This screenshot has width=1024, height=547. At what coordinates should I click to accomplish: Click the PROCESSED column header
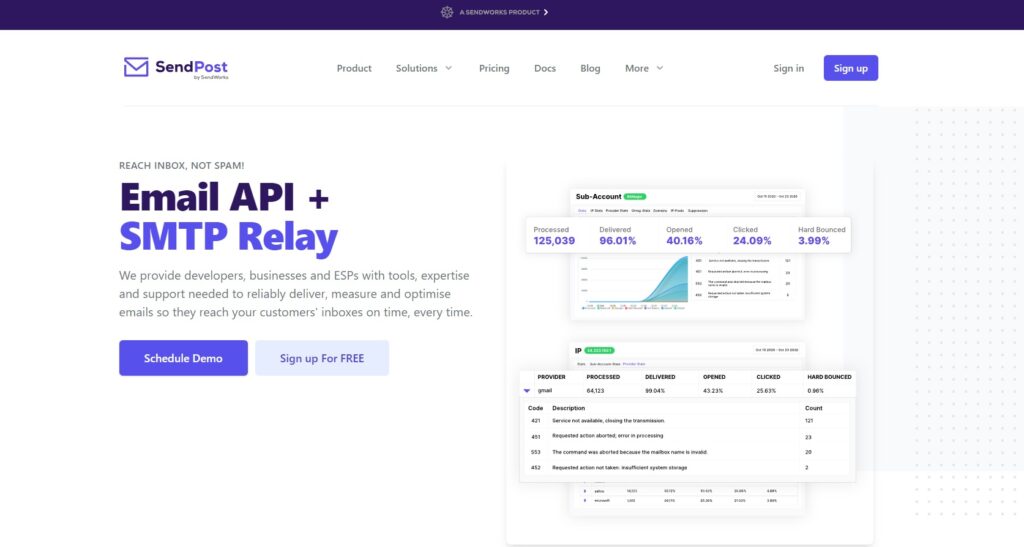[x=603, y=377]
